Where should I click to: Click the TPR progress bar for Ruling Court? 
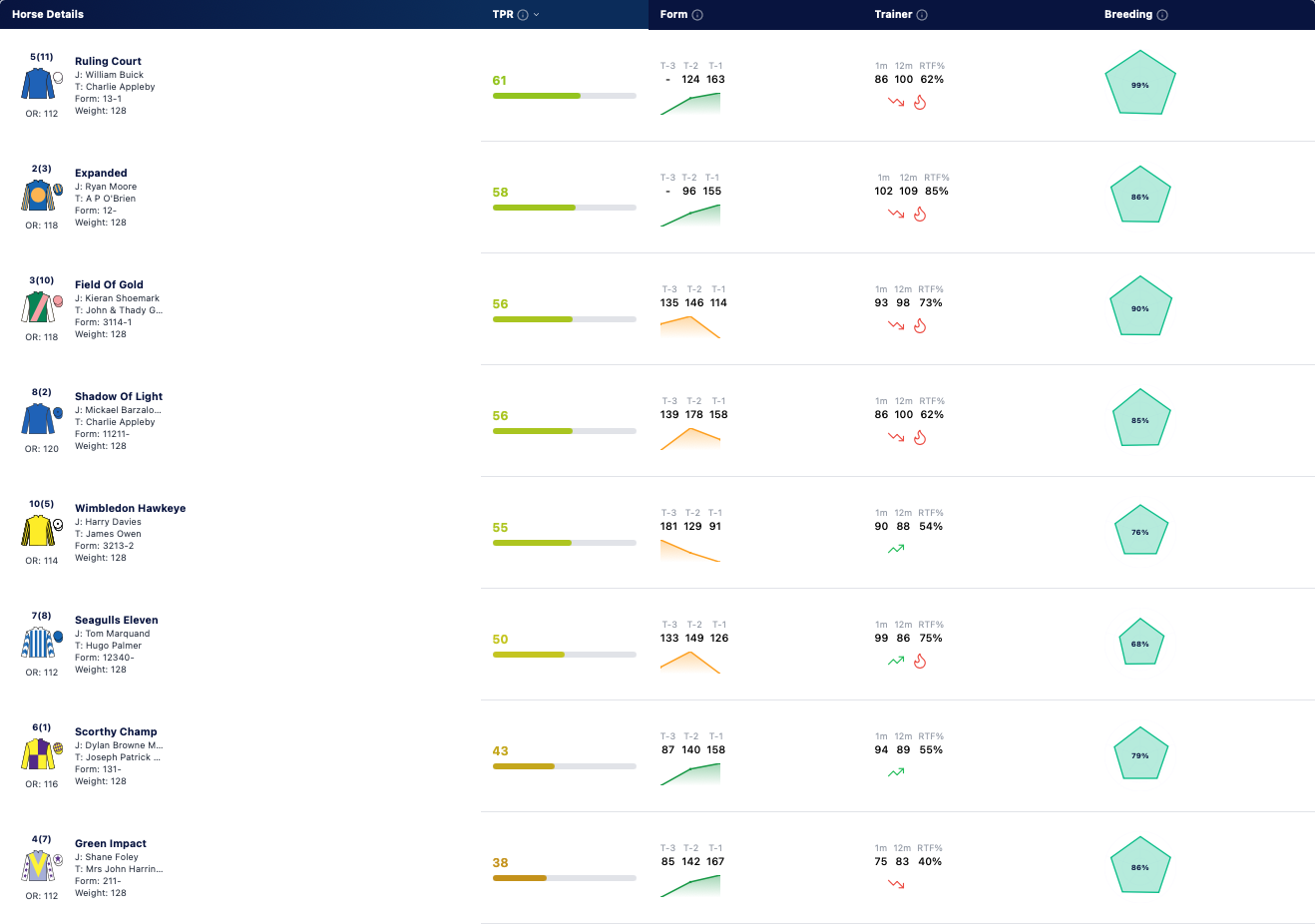point(565,96)
